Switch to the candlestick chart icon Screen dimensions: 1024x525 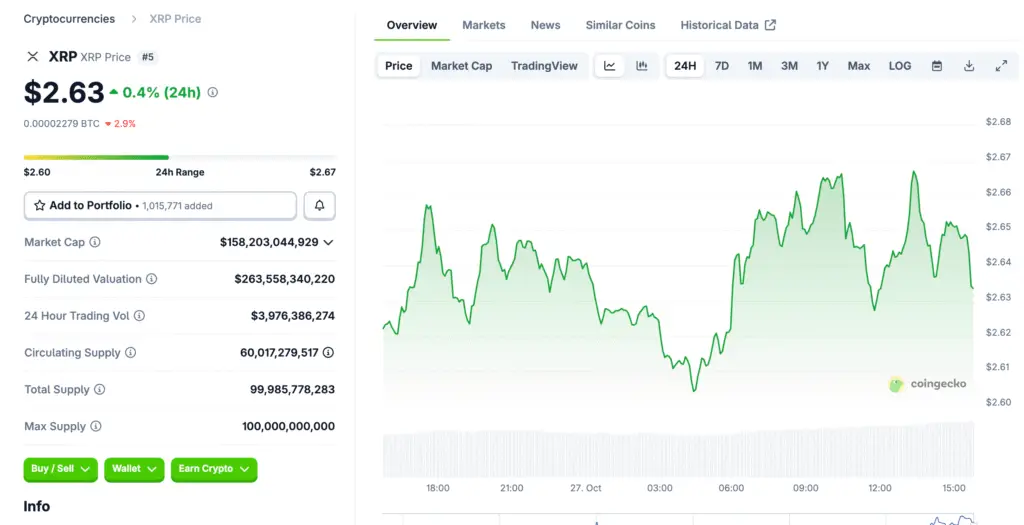(642, 66)
